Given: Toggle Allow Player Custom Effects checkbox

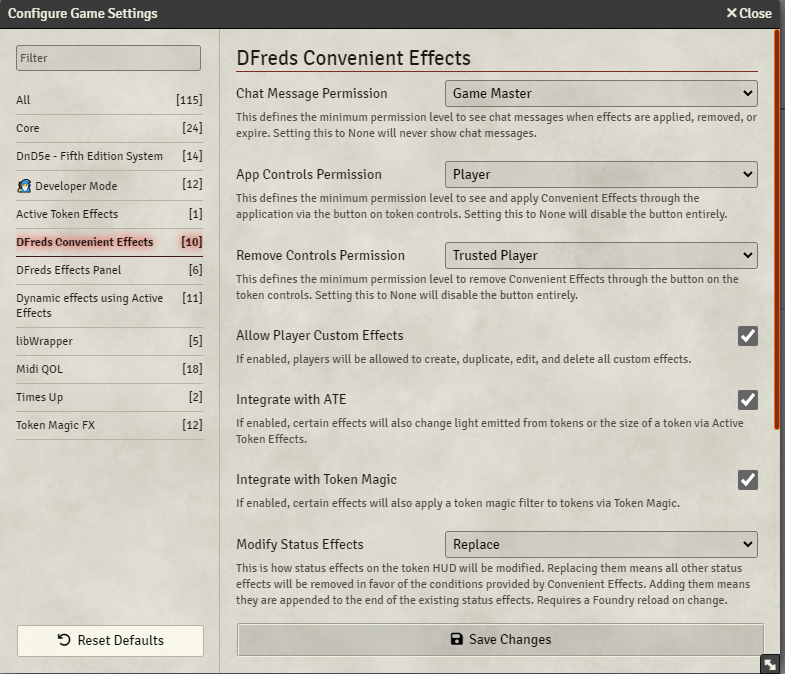Looking at the screenshot, I should click(x=747, y=336).
